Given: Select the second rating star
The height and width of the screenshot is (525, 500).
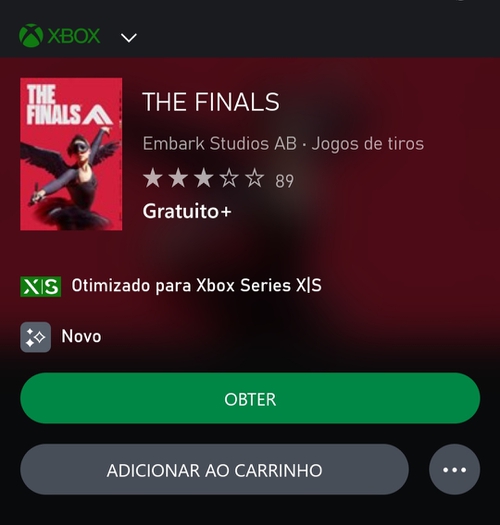Looking at the screenshot, I should tap(178, 178).
